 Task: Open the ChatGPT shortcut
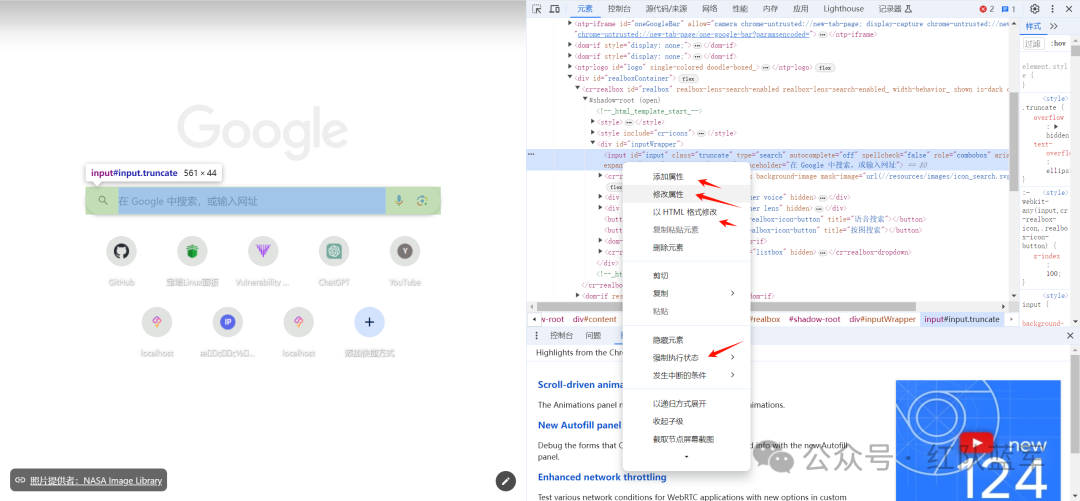333,251
